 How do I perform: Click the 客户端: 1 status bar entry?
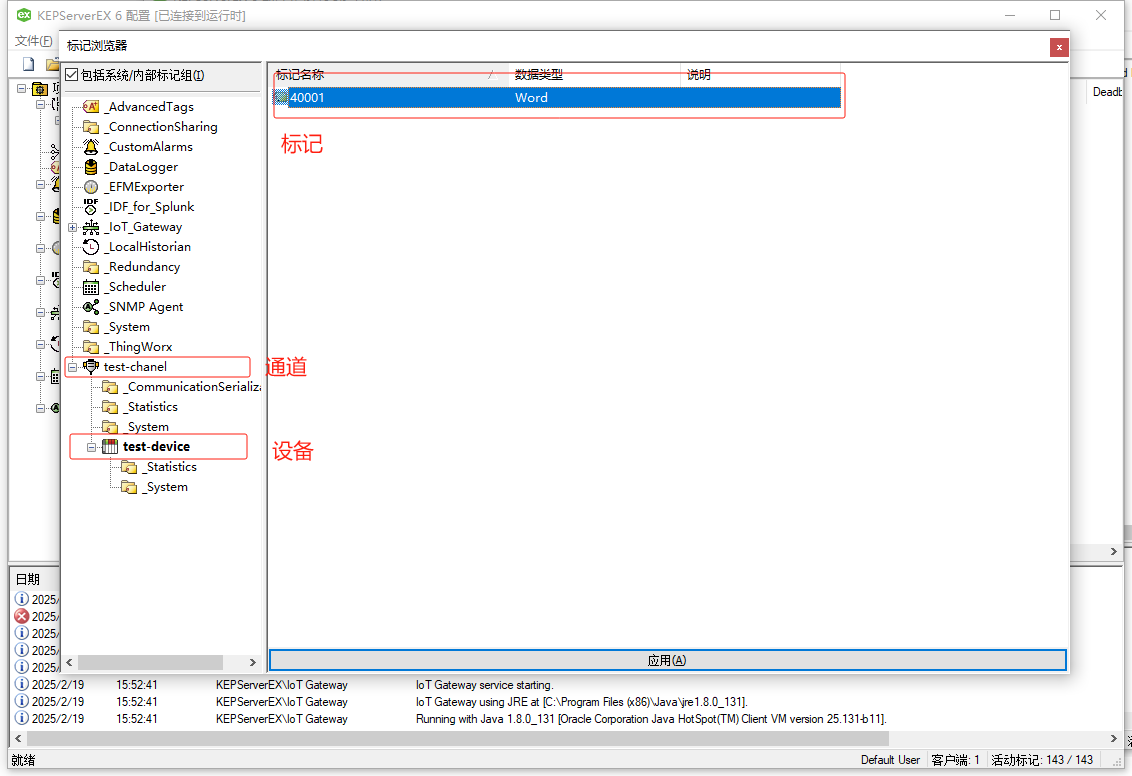[x=955, y=760]
